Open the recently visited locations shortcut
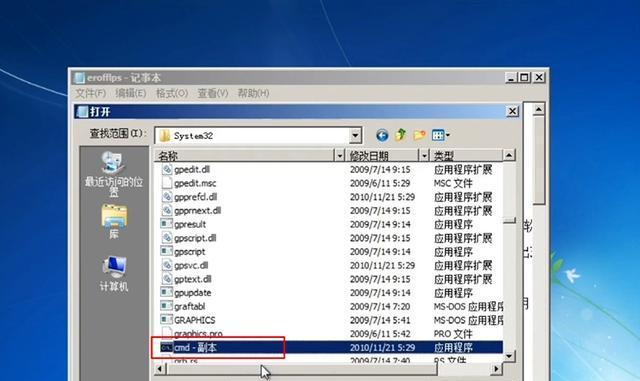This screenshot has height=381, width=640. point(113,174)
